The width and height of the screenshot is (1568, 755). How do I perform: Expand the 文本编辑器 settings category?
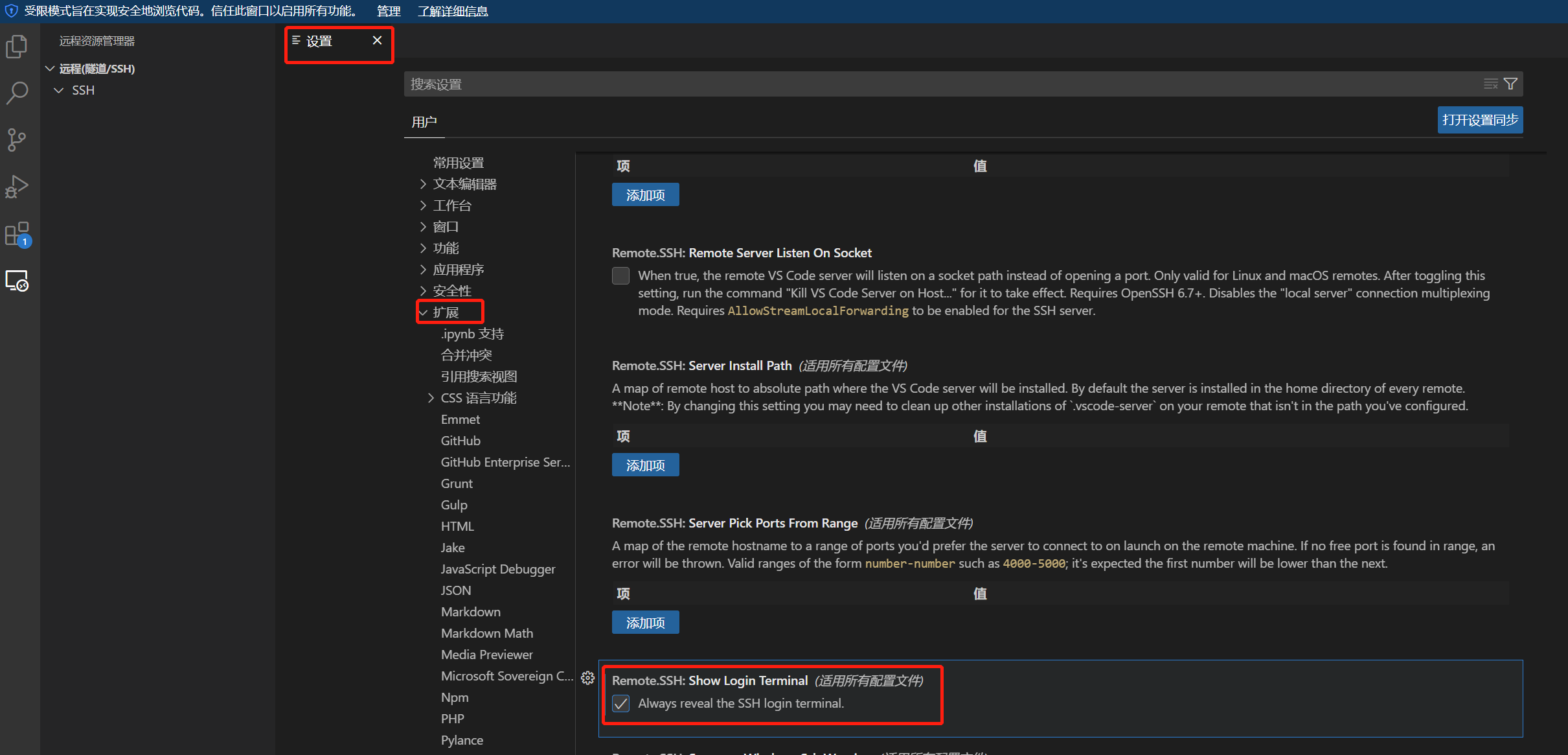423,184
